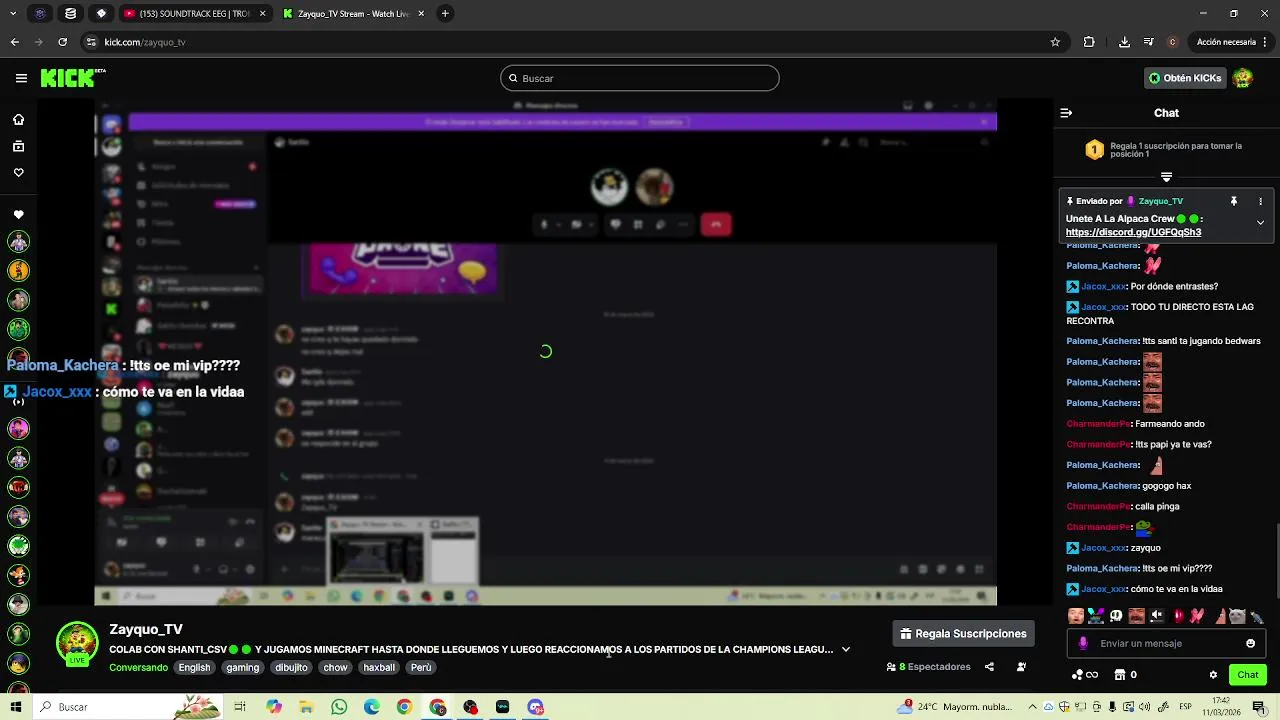1280x720 pixels.
Task: Click the moderator user icon beside share
Action: 1021,667
